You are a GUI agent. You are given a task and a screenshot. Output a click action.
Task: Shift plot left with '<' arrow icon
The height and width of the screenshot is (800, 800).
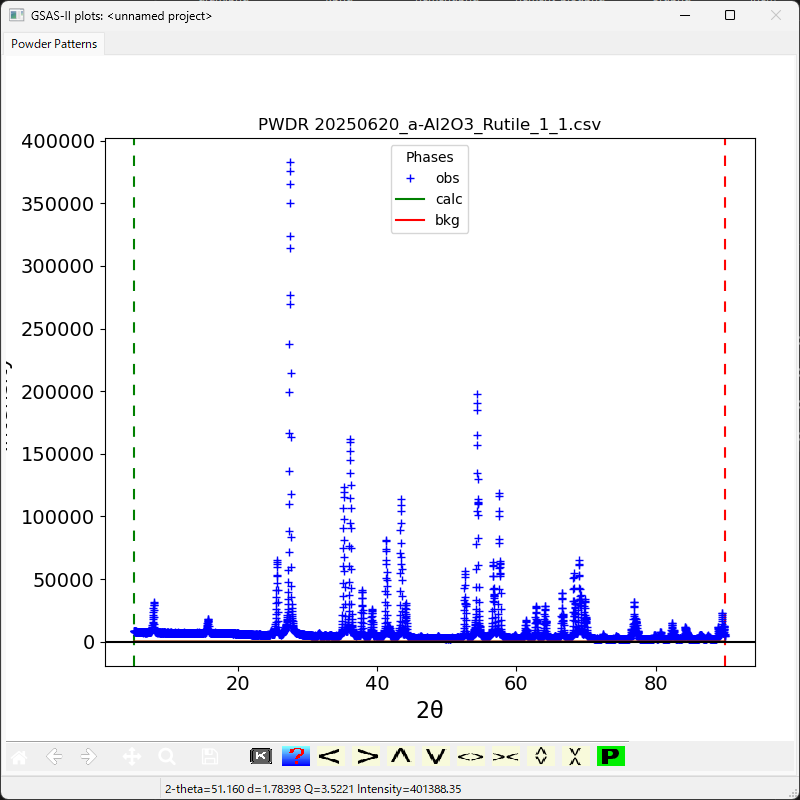(x=330, y=757)
